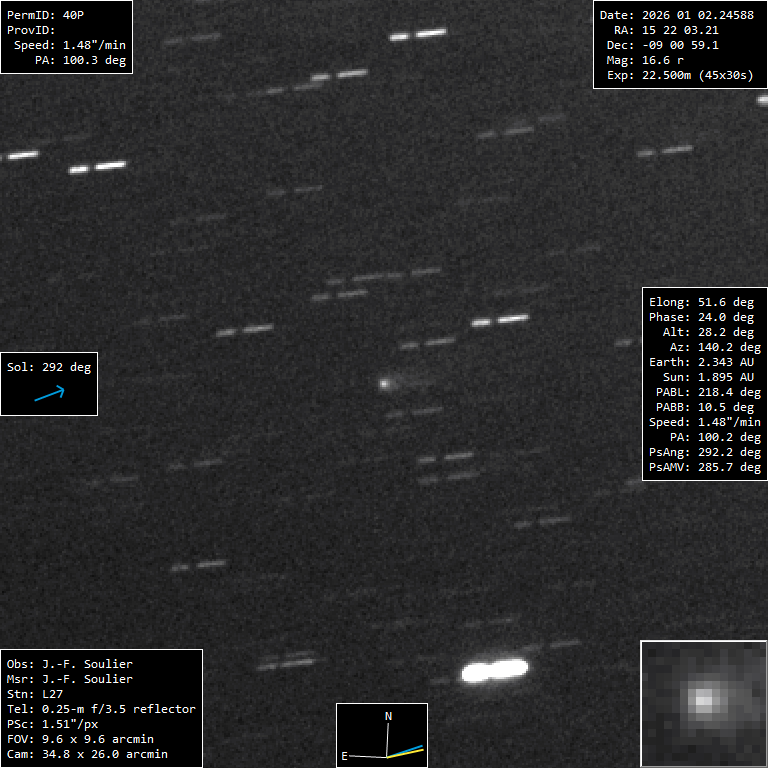
Task: Select the E label on compass
Action: (344, 756)
